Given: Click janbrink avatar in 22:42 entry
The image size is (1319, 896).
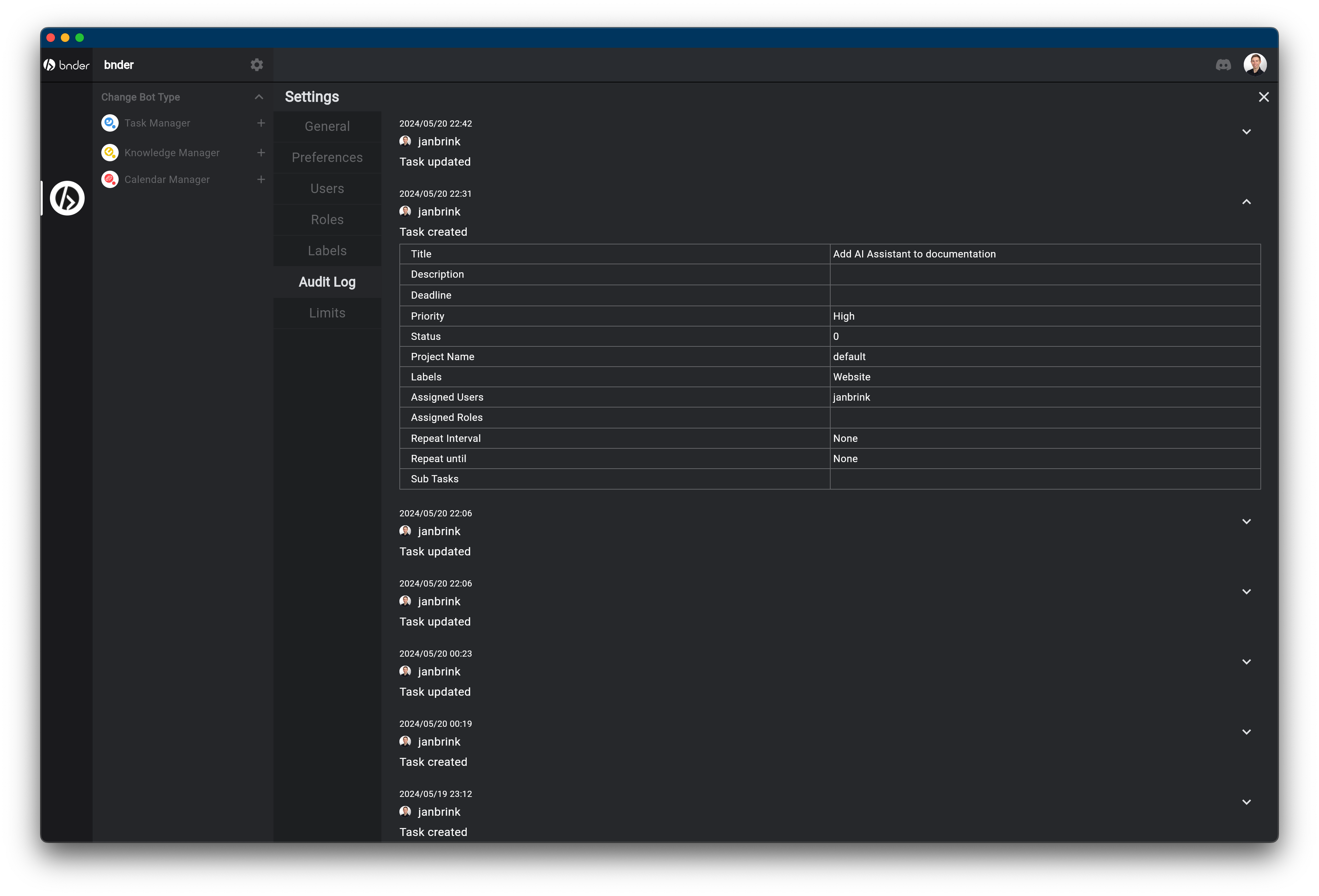Looking at the screenshot, I should point(405,141).
